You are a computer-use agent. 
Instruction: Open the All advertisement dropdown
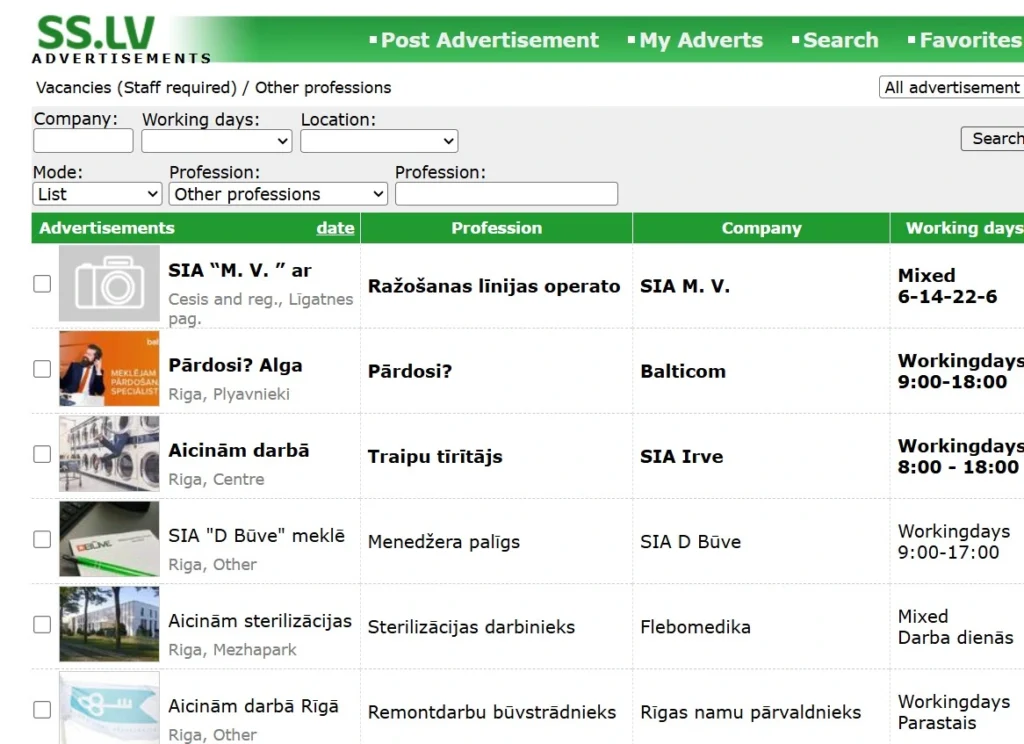tap(952, 88)
